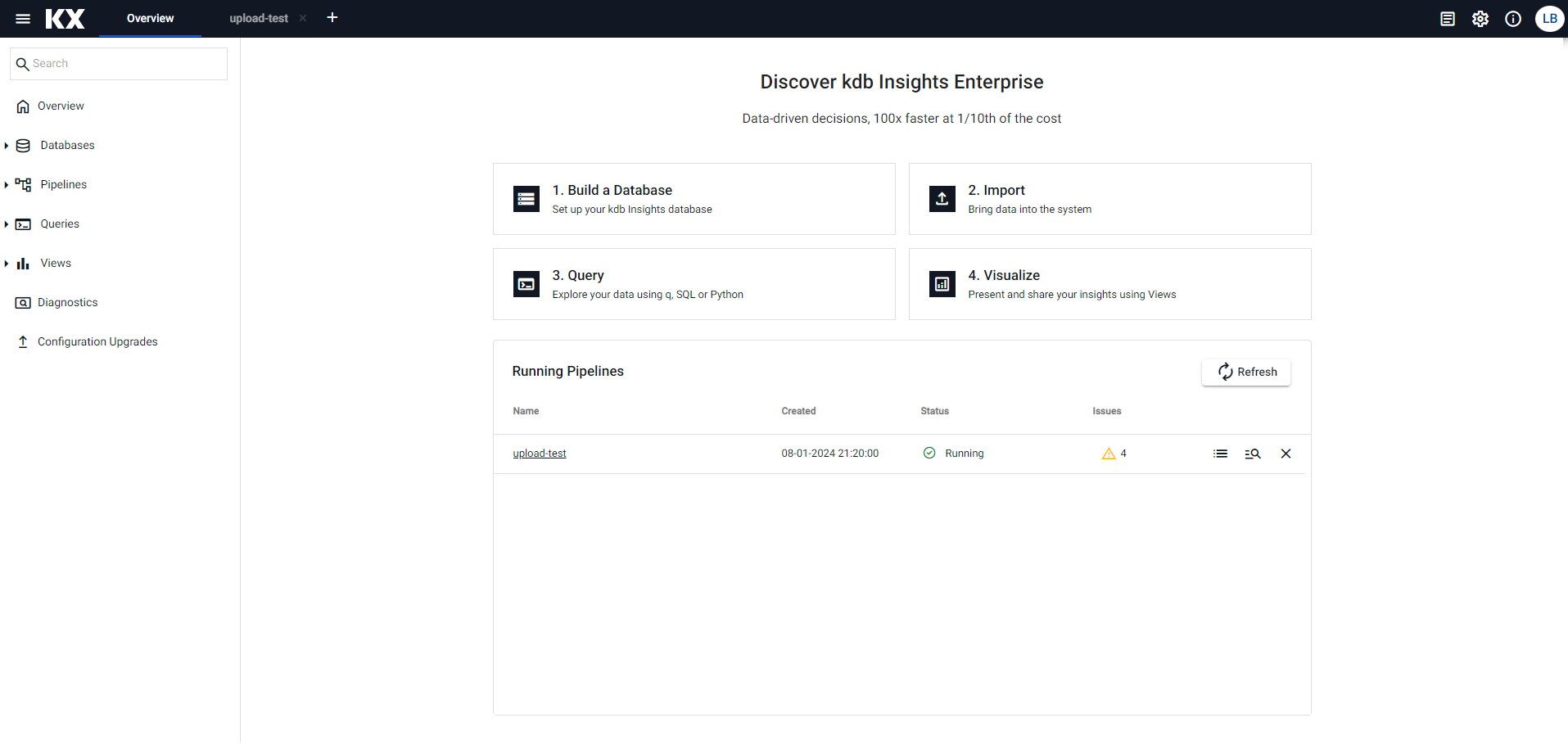Image resolution: width=1568 pixels, height=745 pixels.
Task: Open Pipelines in the sidebar
Action: pyautogui.click(x=64, y=184)
